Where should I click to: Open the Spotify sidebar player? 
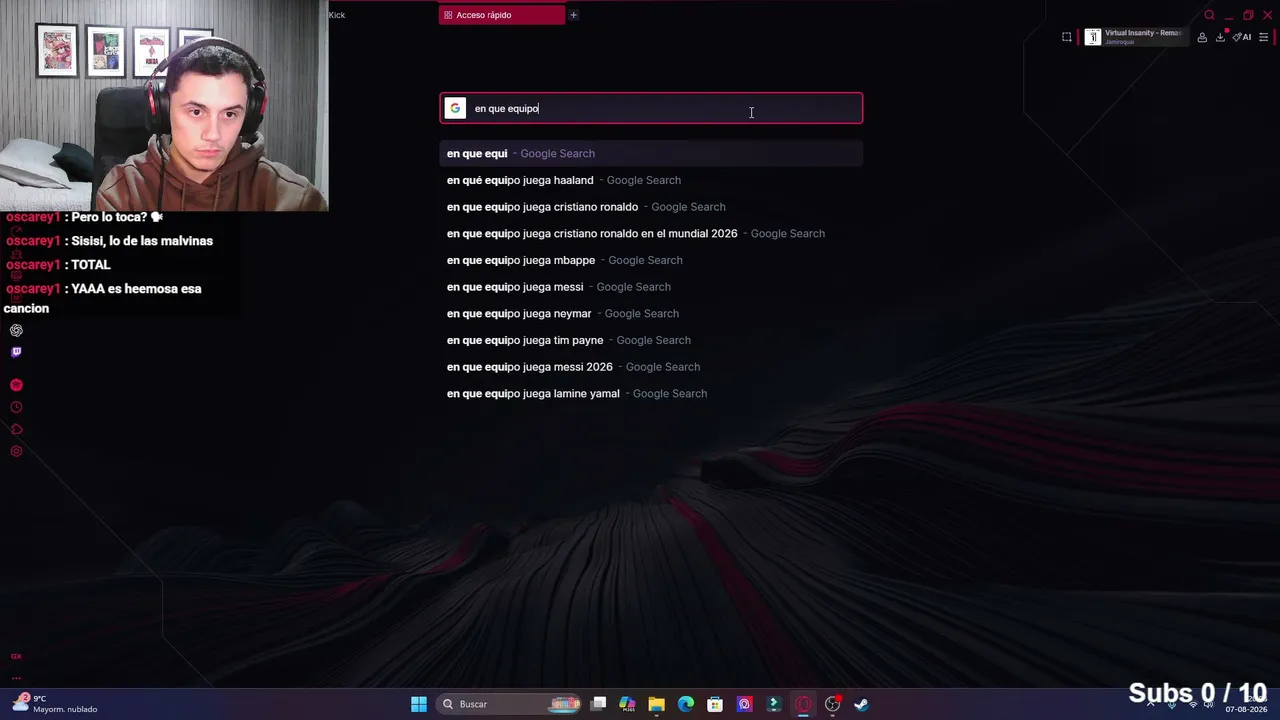[x=16, y=385]
